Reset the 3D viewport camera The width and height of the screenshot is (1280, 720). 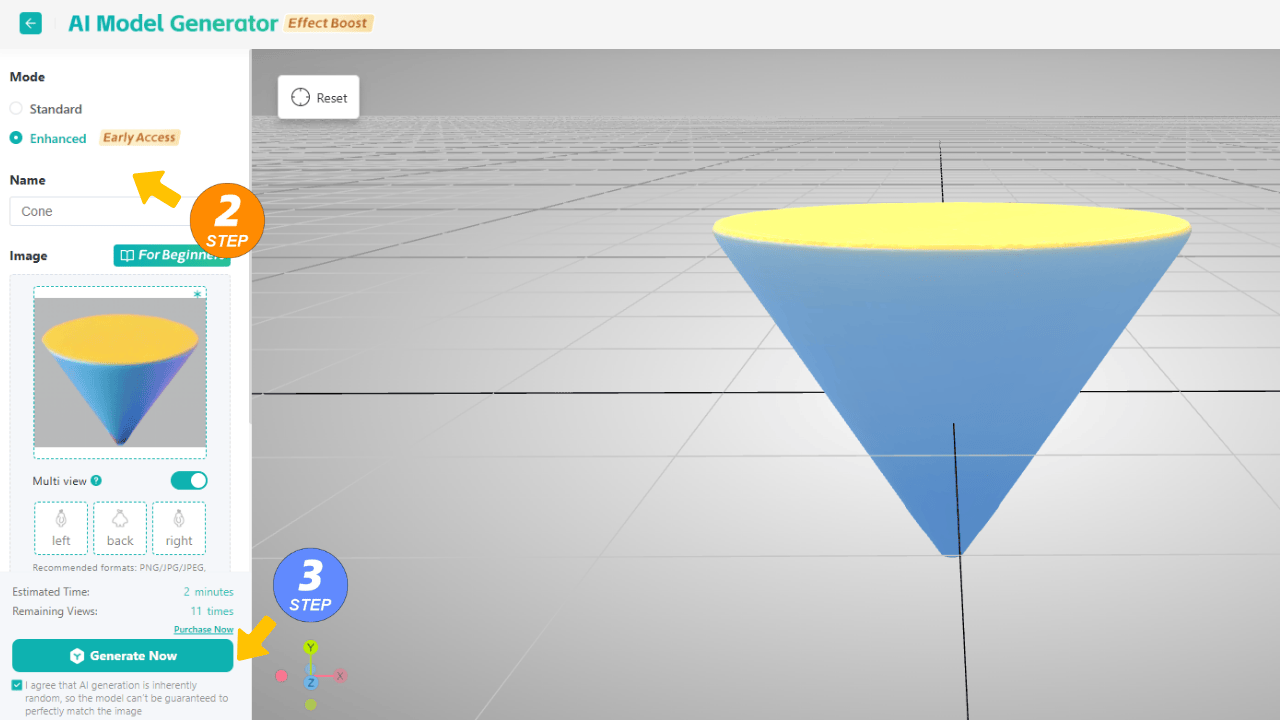coord(319,97)
